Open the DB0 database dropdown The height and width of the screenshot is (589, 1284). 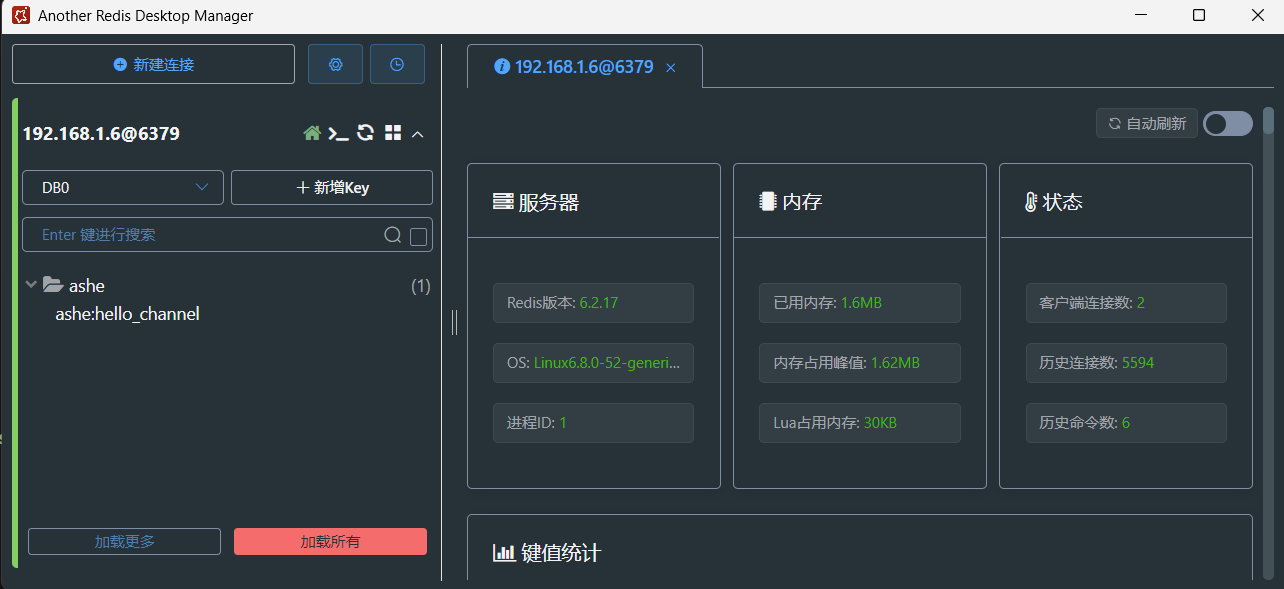123,187
